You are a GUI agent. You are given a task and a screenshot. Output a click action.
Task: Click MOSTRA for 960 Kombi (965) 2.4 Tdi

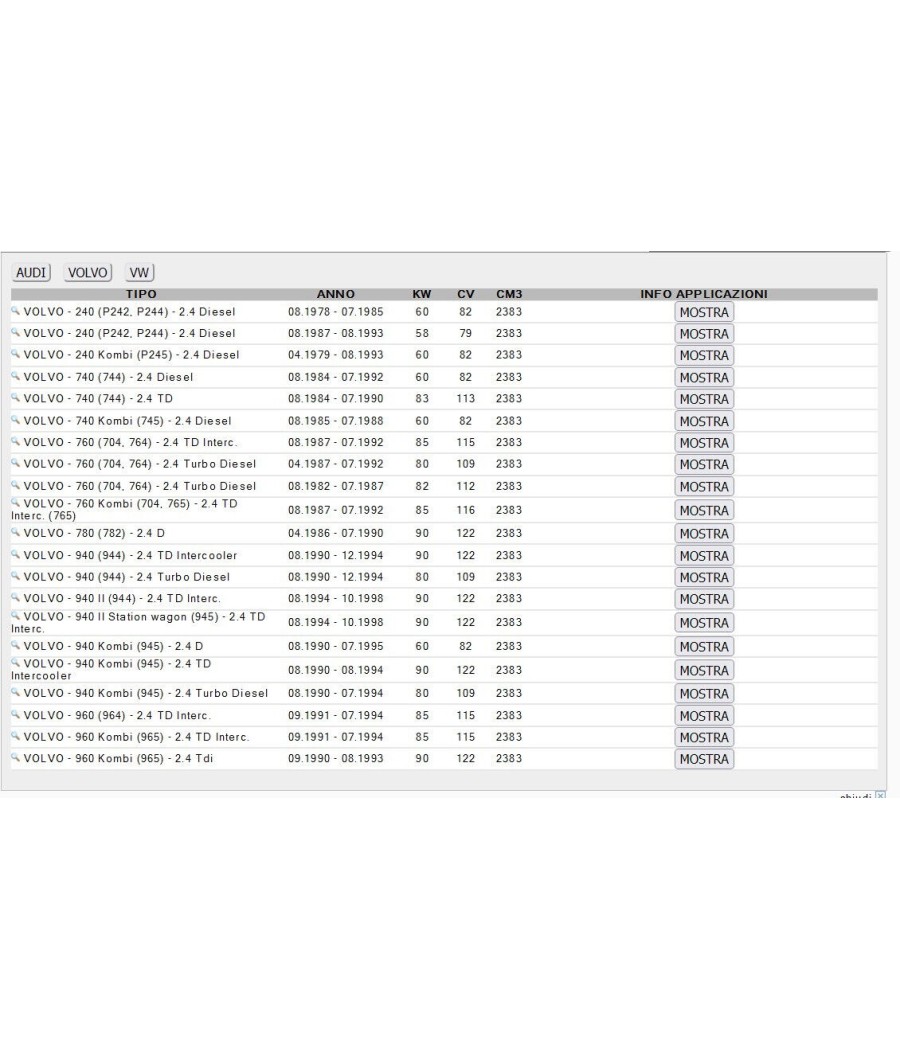[704, 759]
